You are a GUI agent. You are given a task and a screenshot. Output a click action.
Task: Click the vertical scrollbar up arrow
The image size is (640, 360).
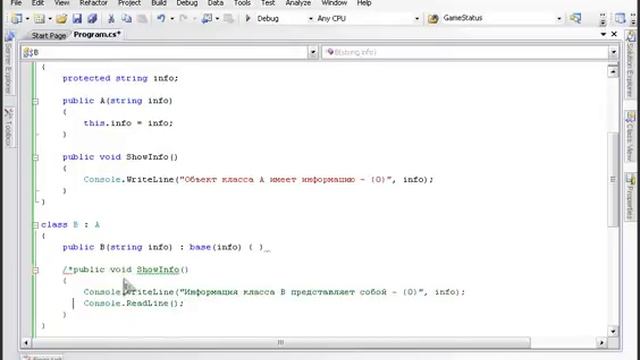pos(613,72)
